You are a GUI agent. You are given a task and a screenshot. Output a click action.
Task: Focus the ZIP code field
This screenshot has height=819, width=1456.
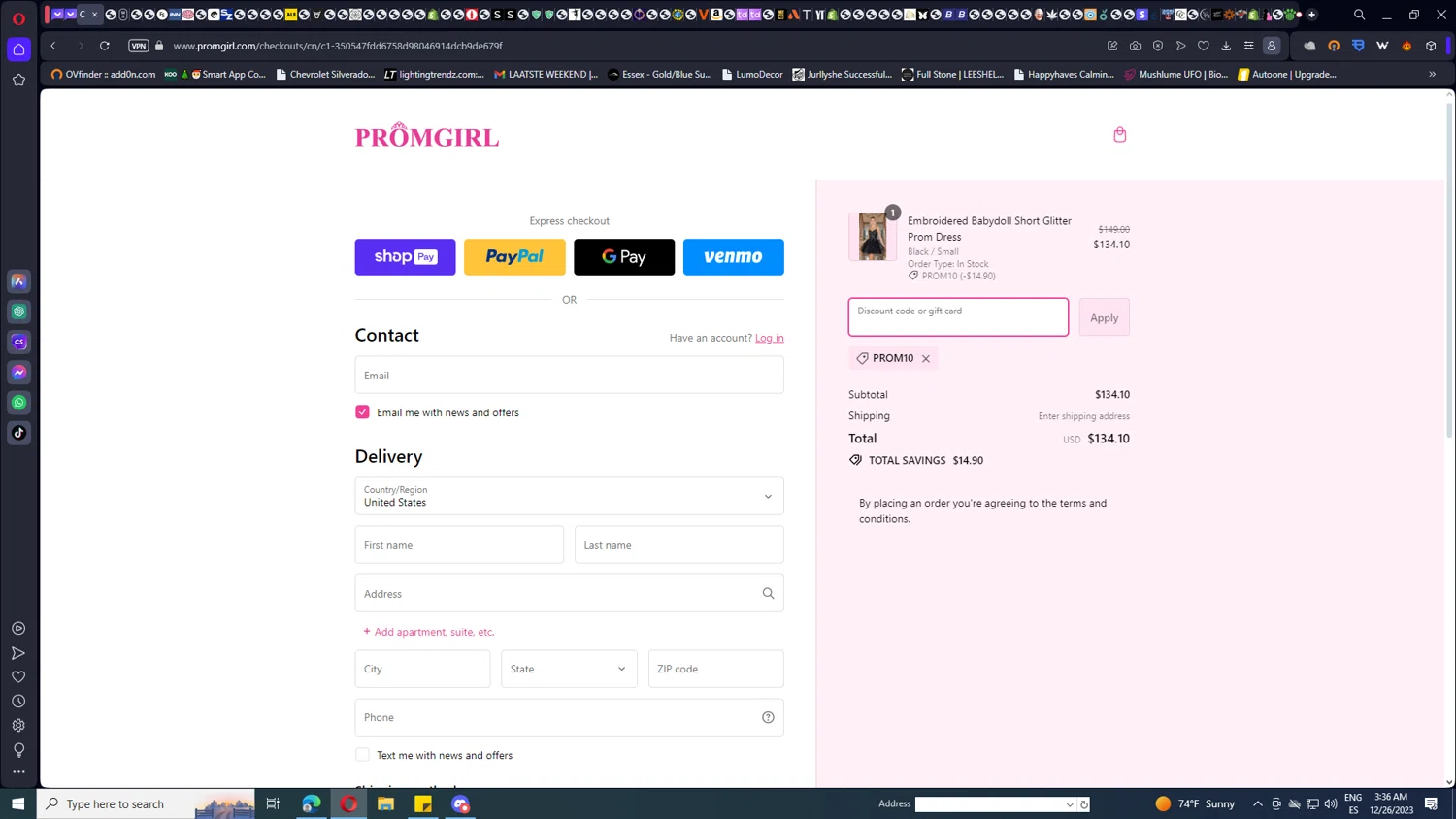[715, 669]
